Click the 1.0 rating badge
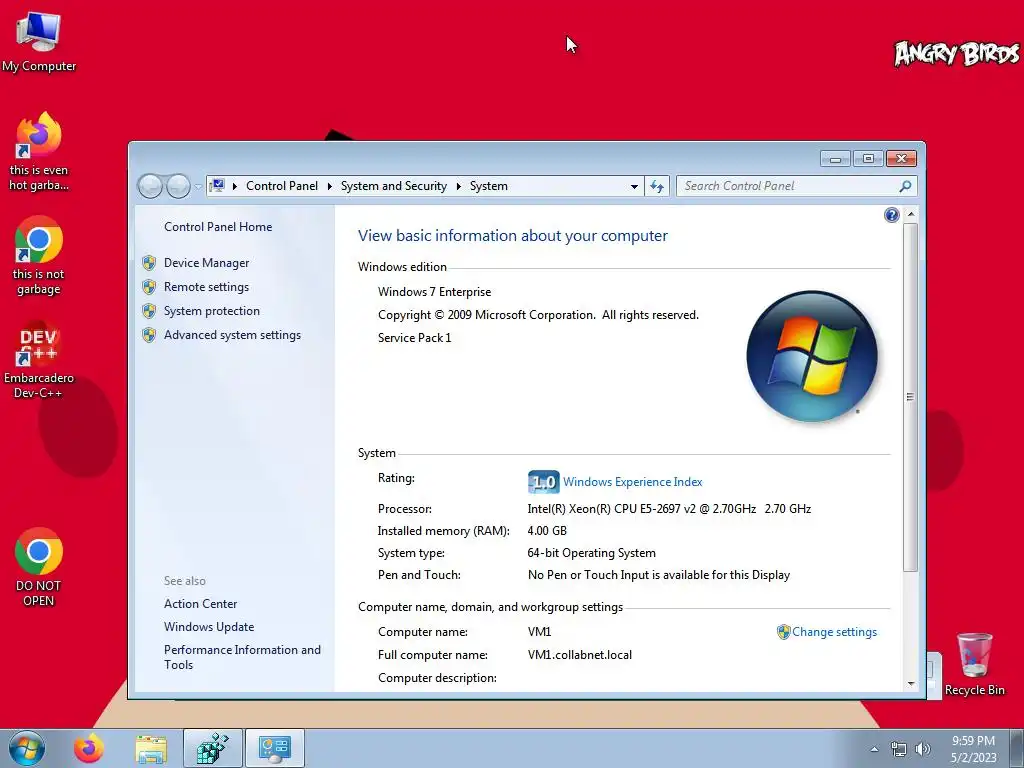The height and width of the screenshot is (768, 1024). (x=543, y=482)
